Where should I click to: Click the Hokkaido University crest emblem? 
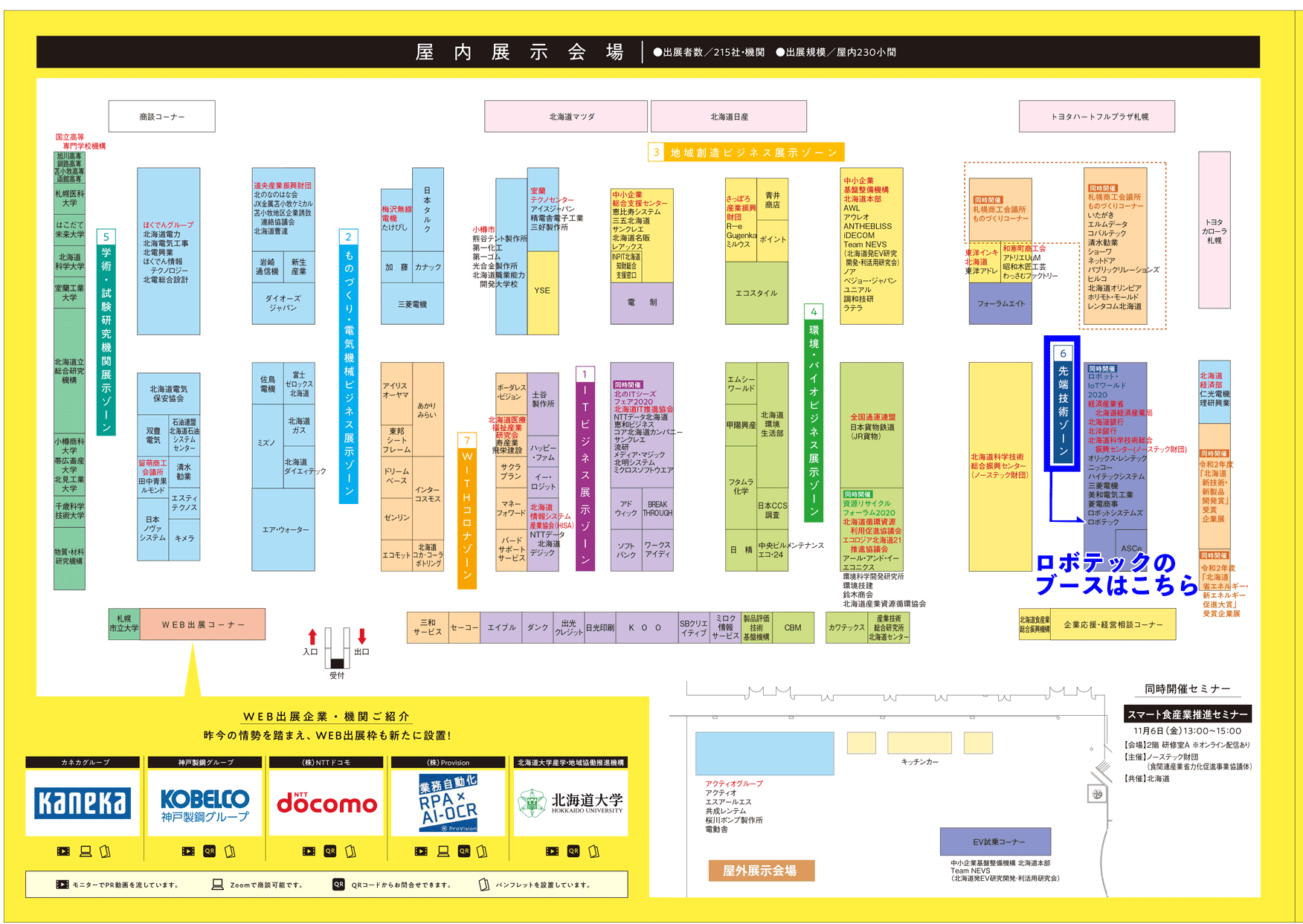click(533, 804)
